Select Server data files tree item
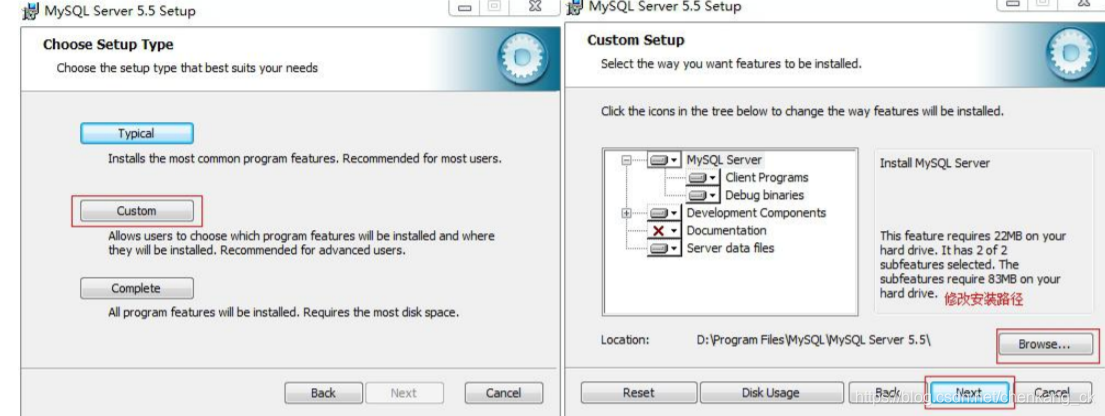Viewport: 1105px width, 416px height. pyautogui.click(x=730, y=248)
